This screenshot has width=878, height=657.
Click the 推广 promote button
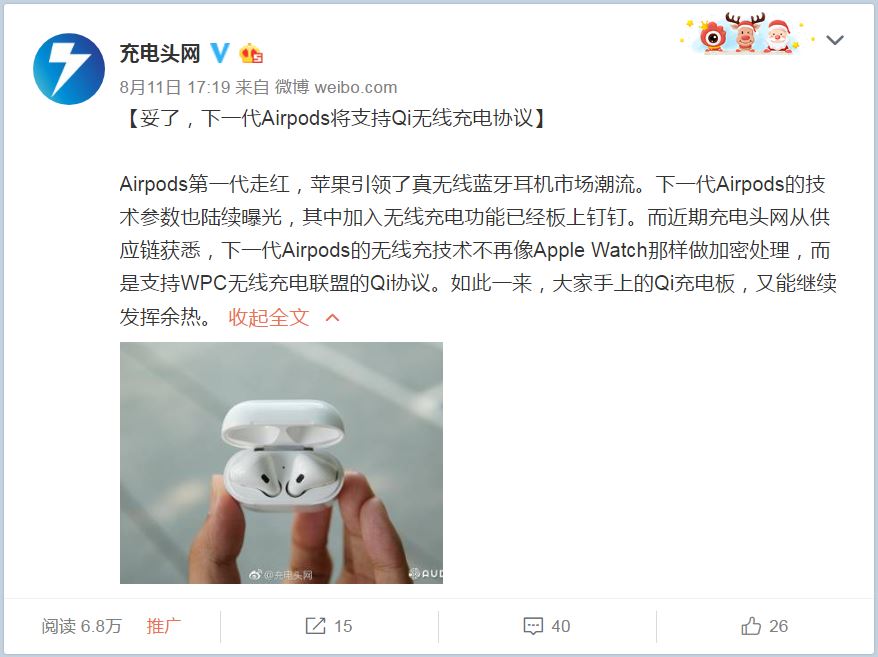click(x=164, y=626)
